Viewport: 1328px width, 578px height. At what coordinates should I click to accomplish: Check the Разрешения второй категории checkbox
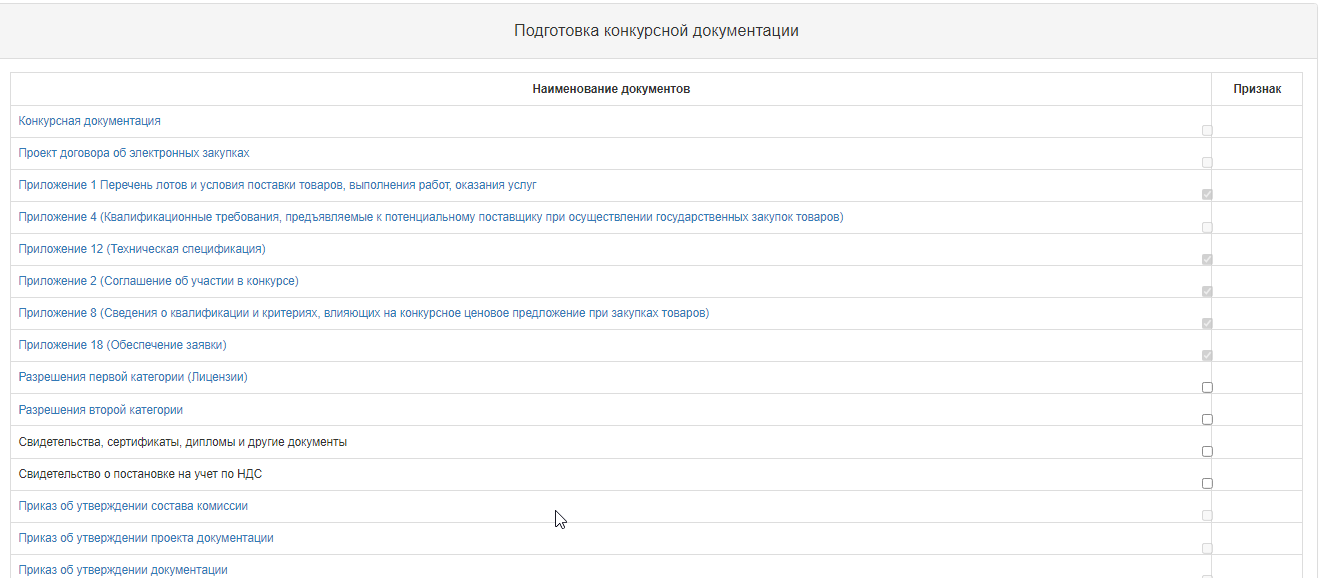click(1207, 419)
